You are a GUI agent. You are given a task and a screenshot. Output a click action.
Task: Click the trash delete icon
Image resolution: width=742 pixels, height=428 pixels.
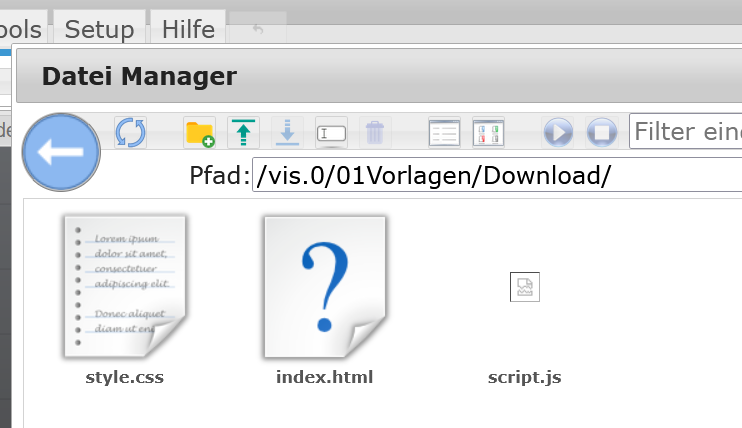(374, 132)
